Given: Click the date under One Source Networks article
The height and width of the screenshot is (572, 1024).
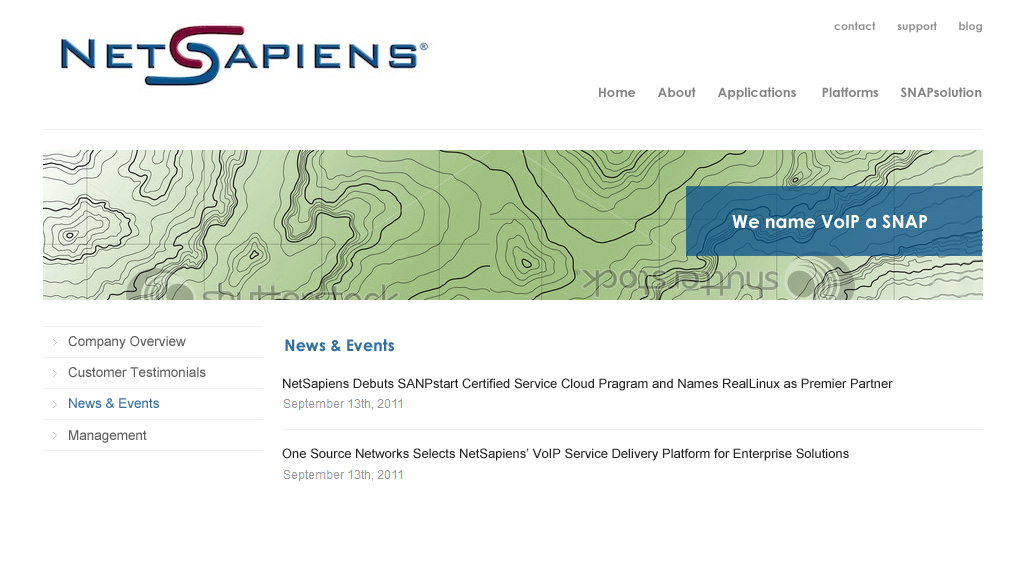Looking at the screenshot, I should (x=343, y=475).
